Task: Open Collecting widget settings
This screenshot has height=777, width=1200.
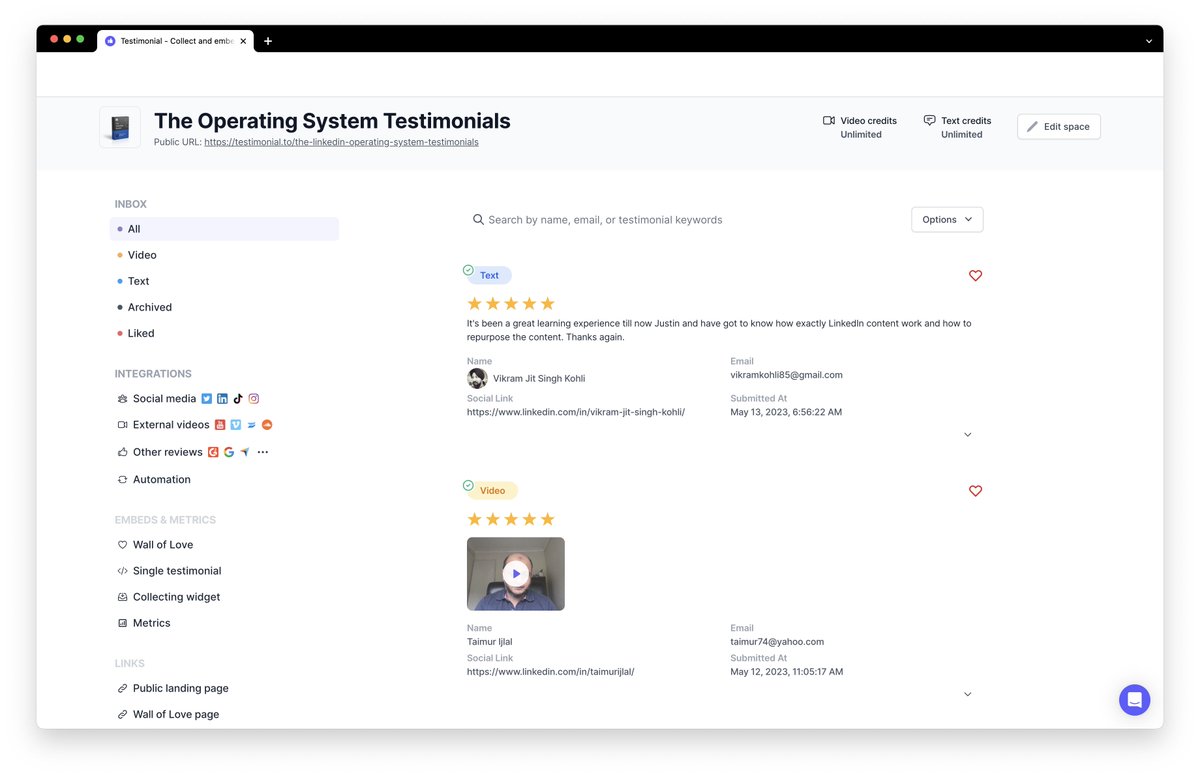Action: (x=176, y=597)
